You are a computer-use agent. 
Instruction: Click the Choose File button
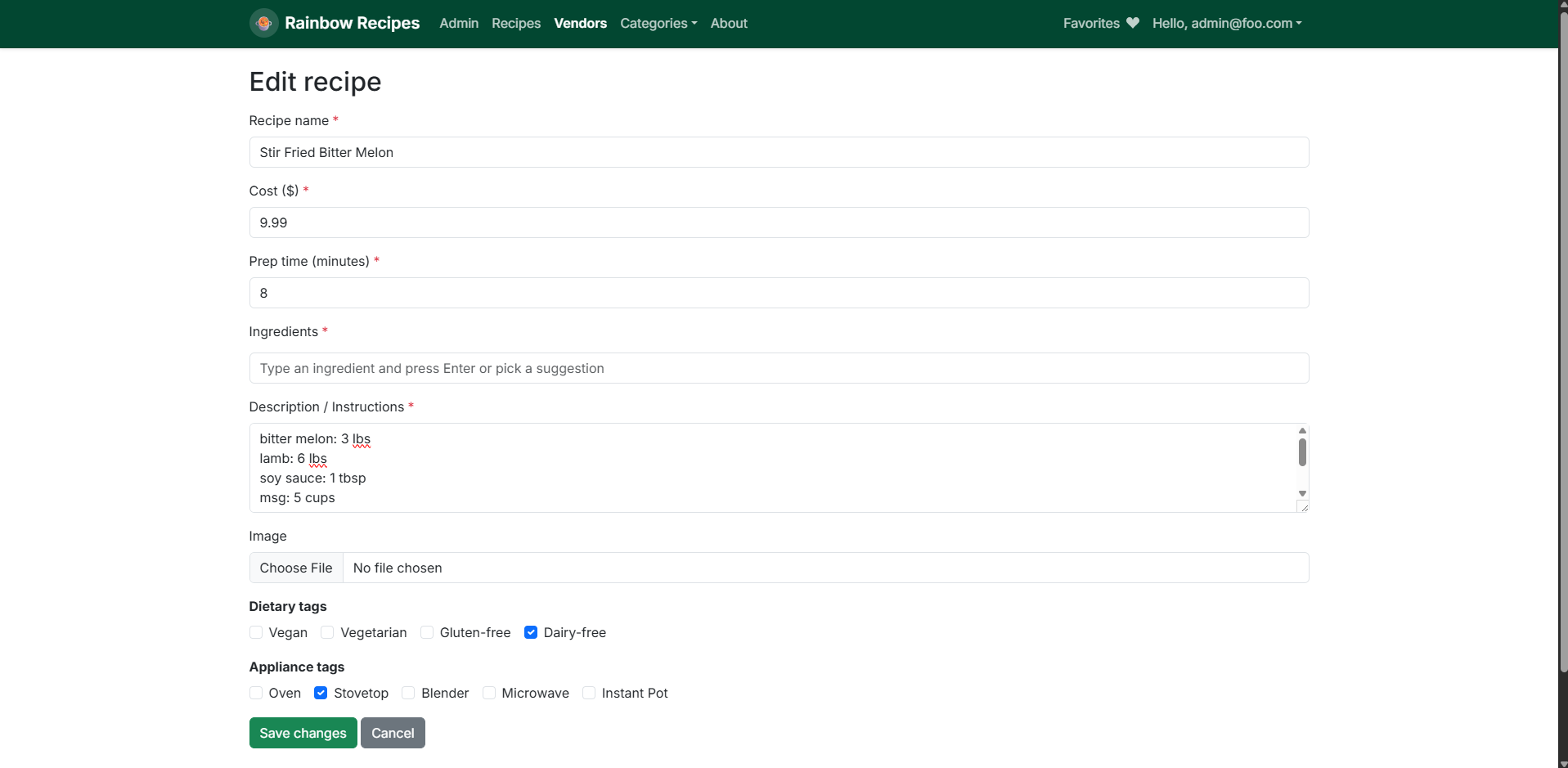pos(296,568)
